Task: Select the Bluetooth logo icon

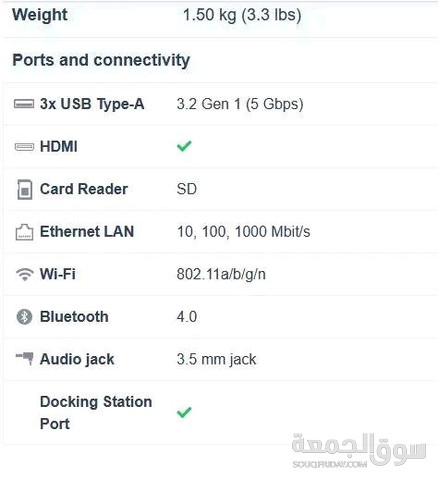Action: (24, 317)
